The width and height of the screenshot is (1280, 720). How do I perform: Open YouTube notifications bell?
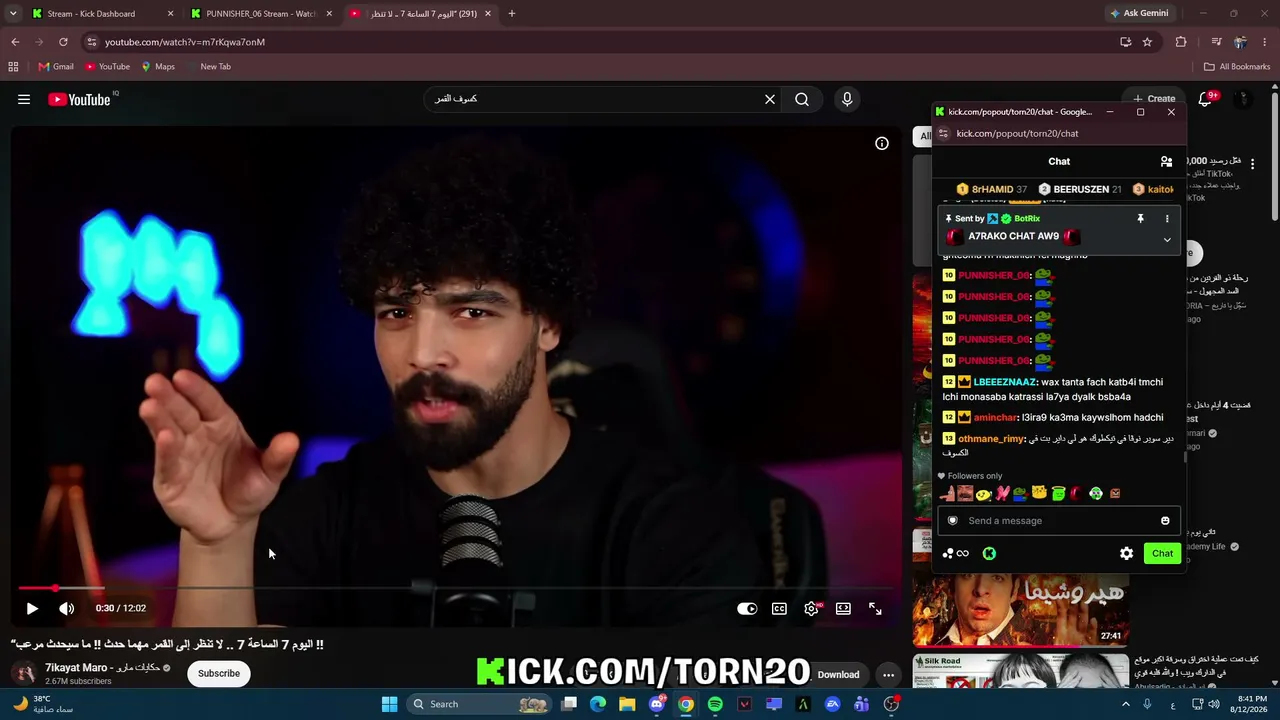pos(1206,99)
